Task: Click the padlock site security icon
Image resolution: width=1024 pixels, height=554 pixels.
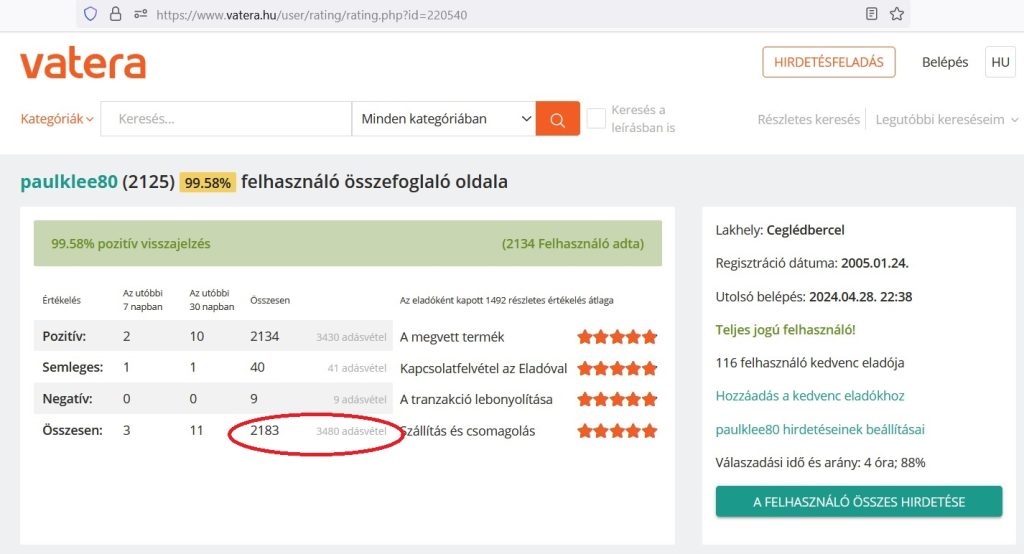Action: (x=115, y=14)
